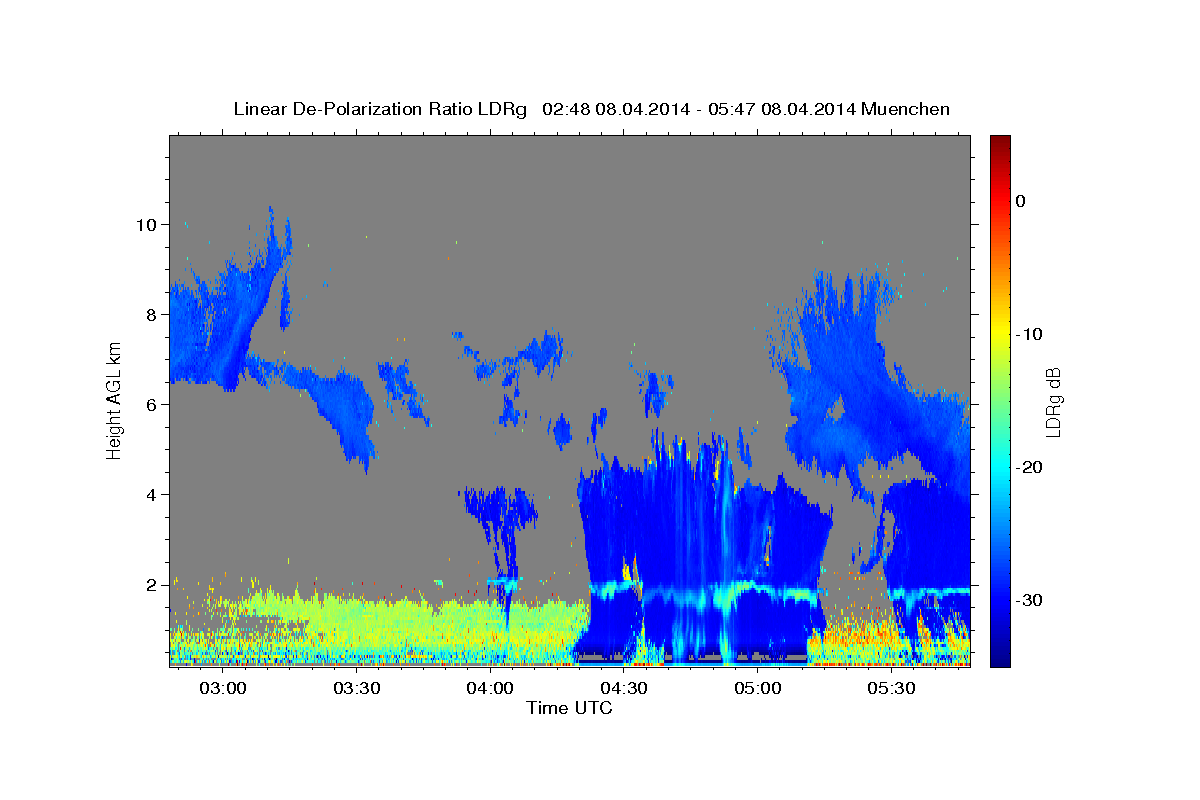Click the '10' height tick label
This screenshot has width=1200, height=800.
[146, 224]
